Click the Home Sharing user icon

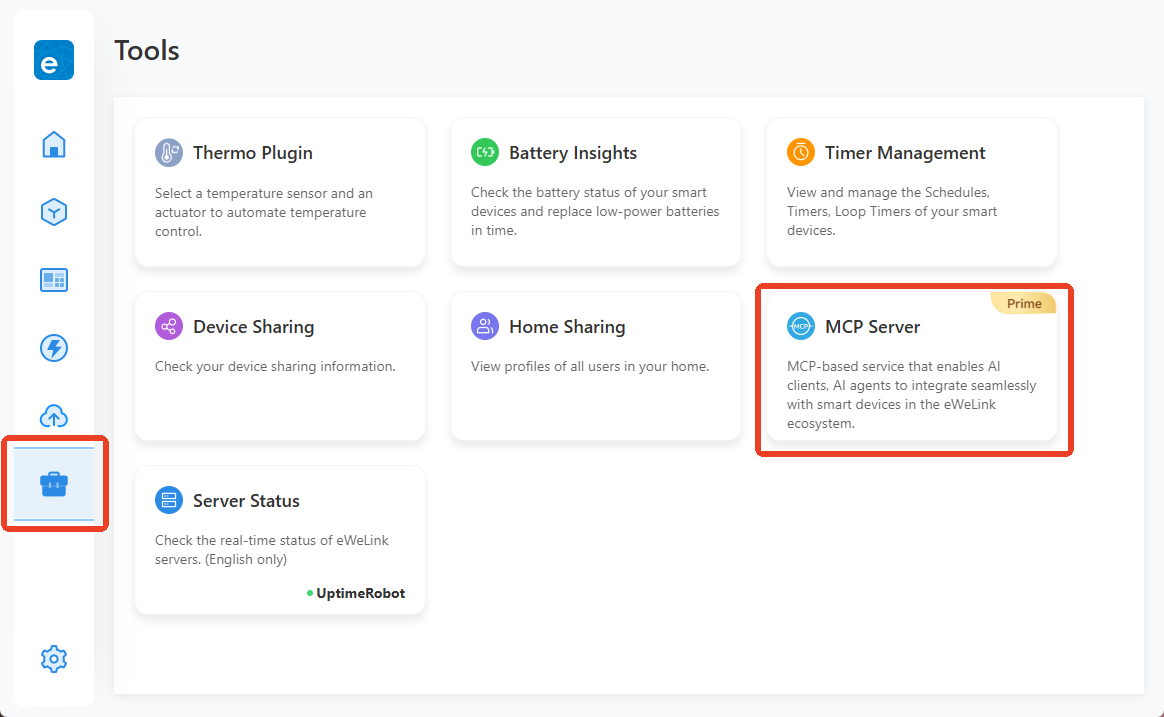[485, 327]
